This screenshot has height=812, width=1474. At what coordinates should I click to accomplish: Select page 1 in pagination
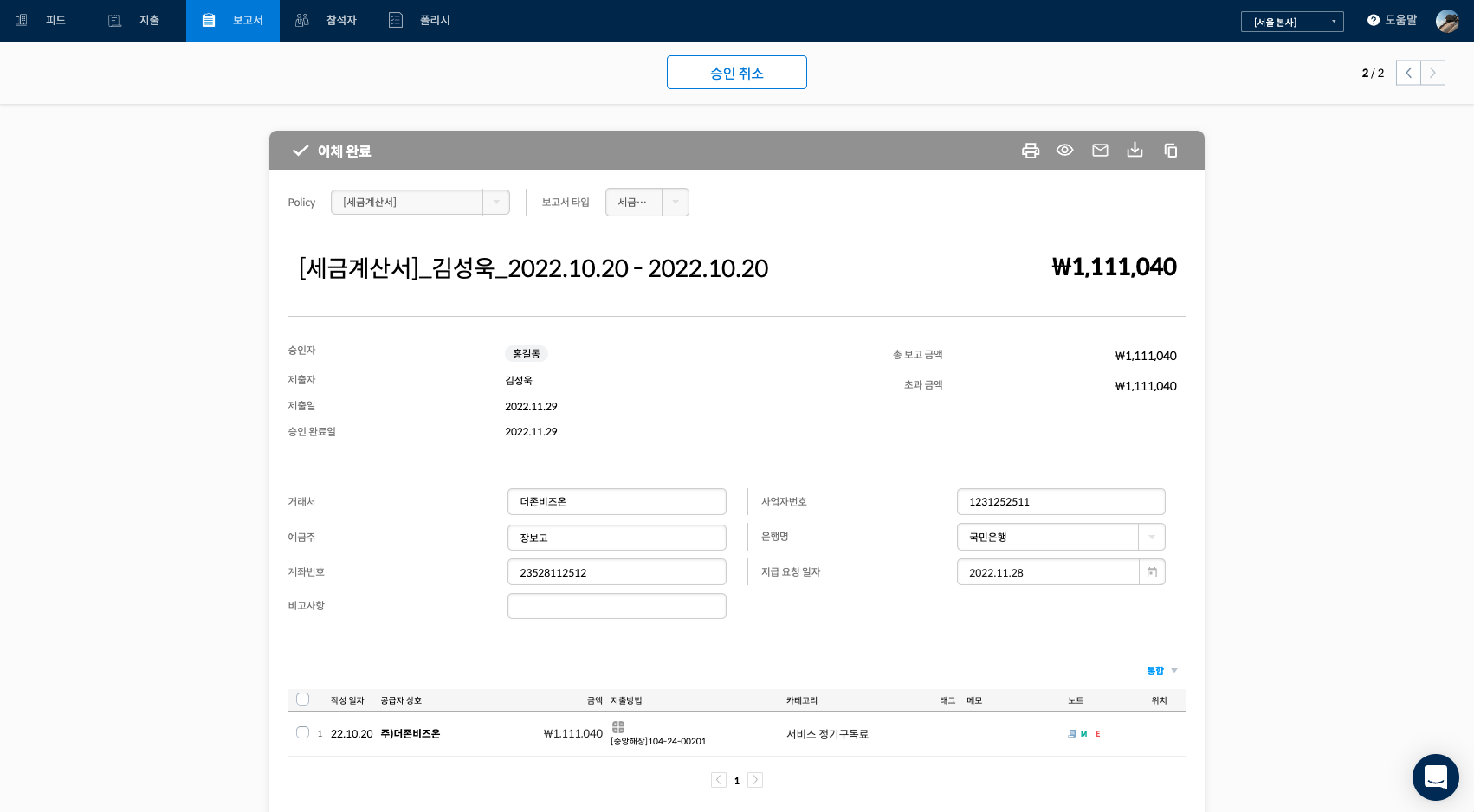(x=737, y=781)
